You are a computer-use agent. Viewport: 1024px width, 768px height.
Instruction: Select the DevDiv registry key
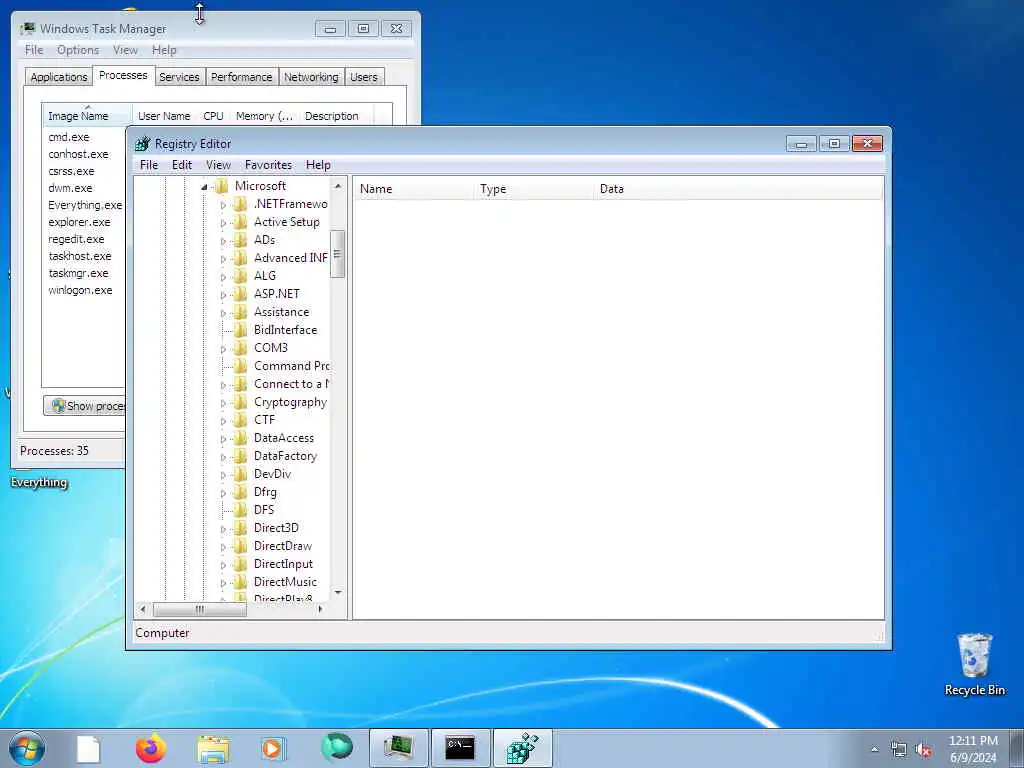272,474
